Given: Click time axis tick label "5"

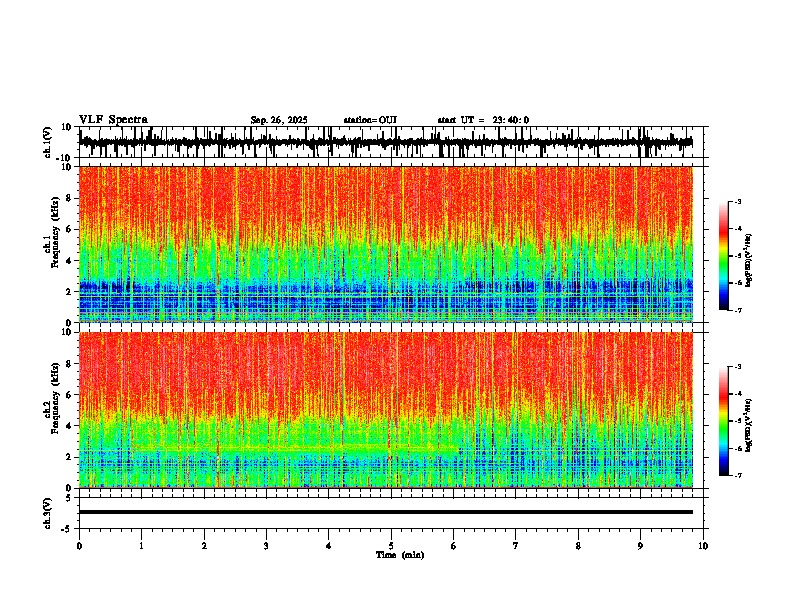Looking at the screenshot, I should point(391,546).
